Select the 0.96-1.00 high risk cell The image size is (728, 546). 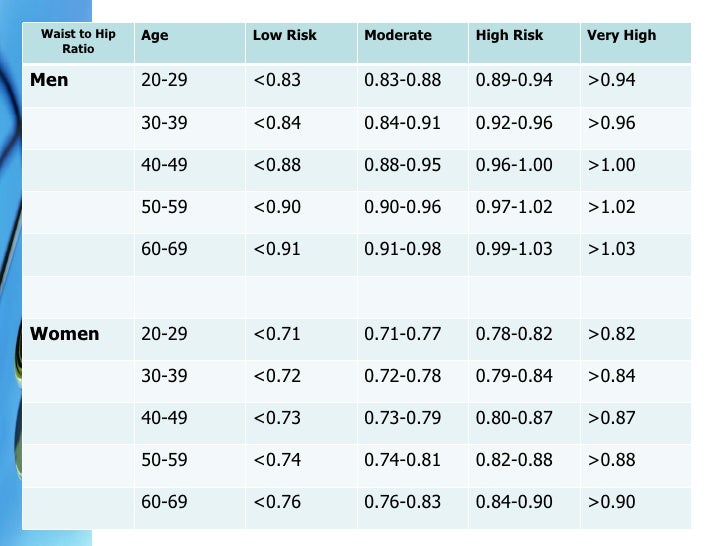click(514, 165)
